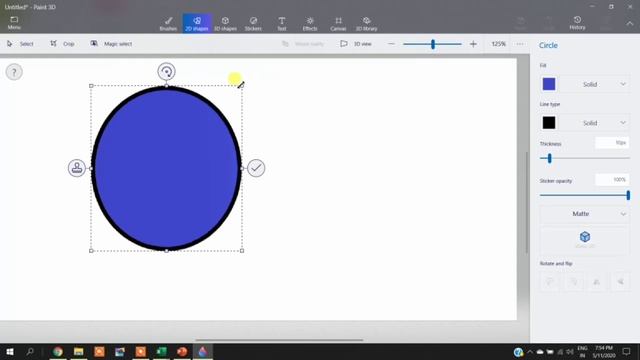Zoom out with the minus button
The image size is (640, 360).
click(391, 44)
